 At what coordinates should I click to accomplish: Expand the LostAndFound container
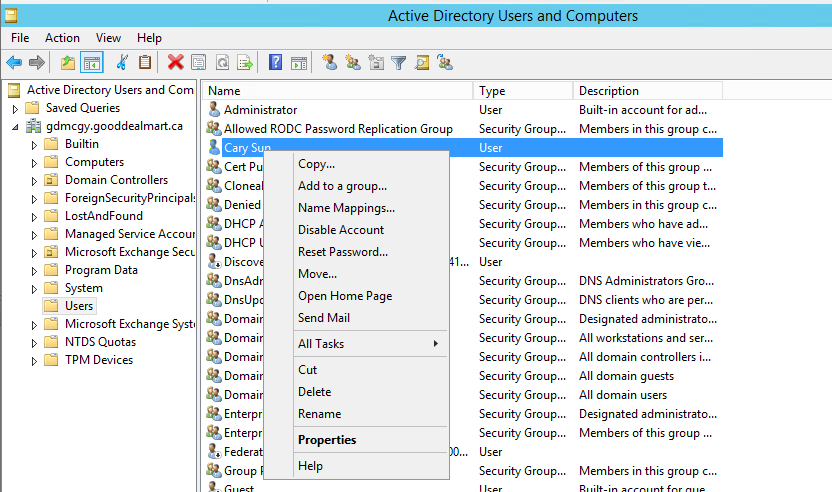(34, 217)
